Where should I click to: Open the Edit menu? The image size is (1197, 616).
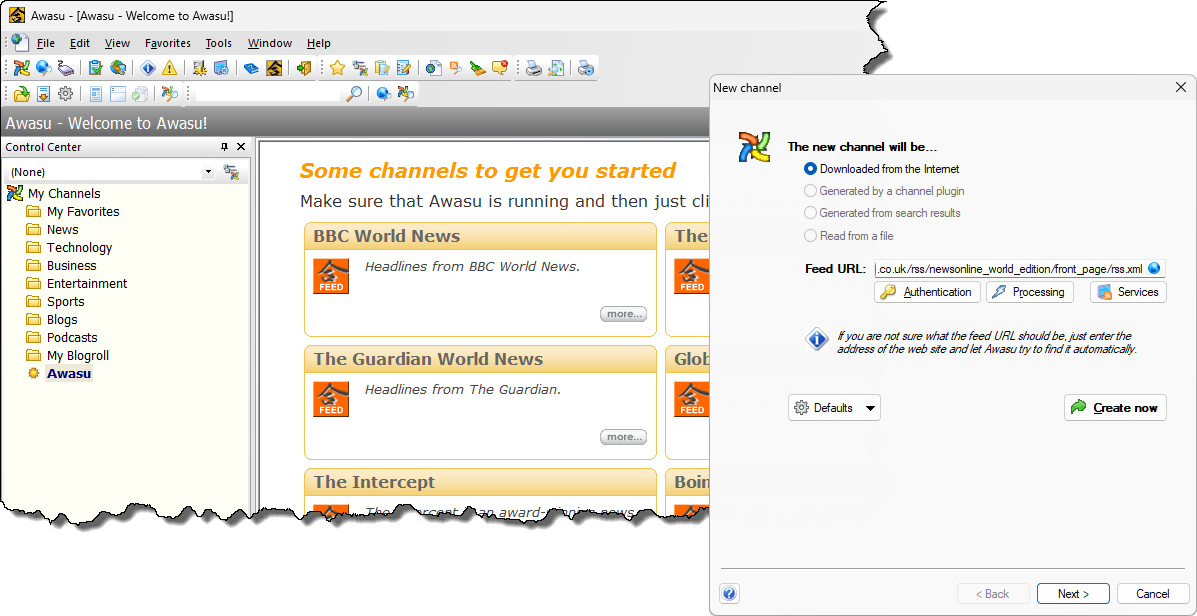pos(79,44)
